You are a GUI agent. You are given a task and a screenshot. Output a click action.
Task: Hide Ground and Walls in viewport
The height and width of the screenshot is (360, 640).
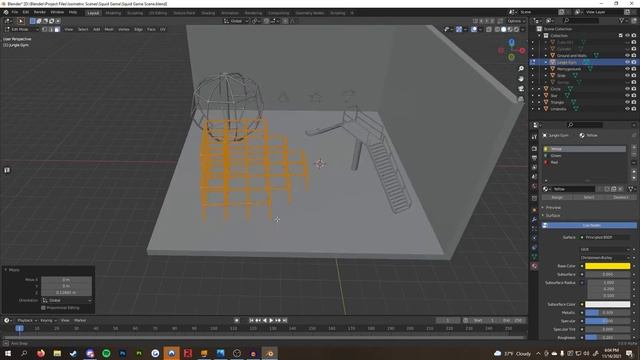click(x=627, y=55)
